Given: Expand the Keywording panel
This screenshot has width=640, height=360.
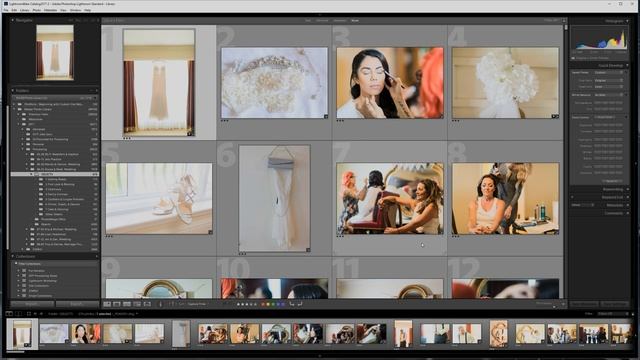Looking at the screenshot, I should pyautogui.click(x=627, y=189).
